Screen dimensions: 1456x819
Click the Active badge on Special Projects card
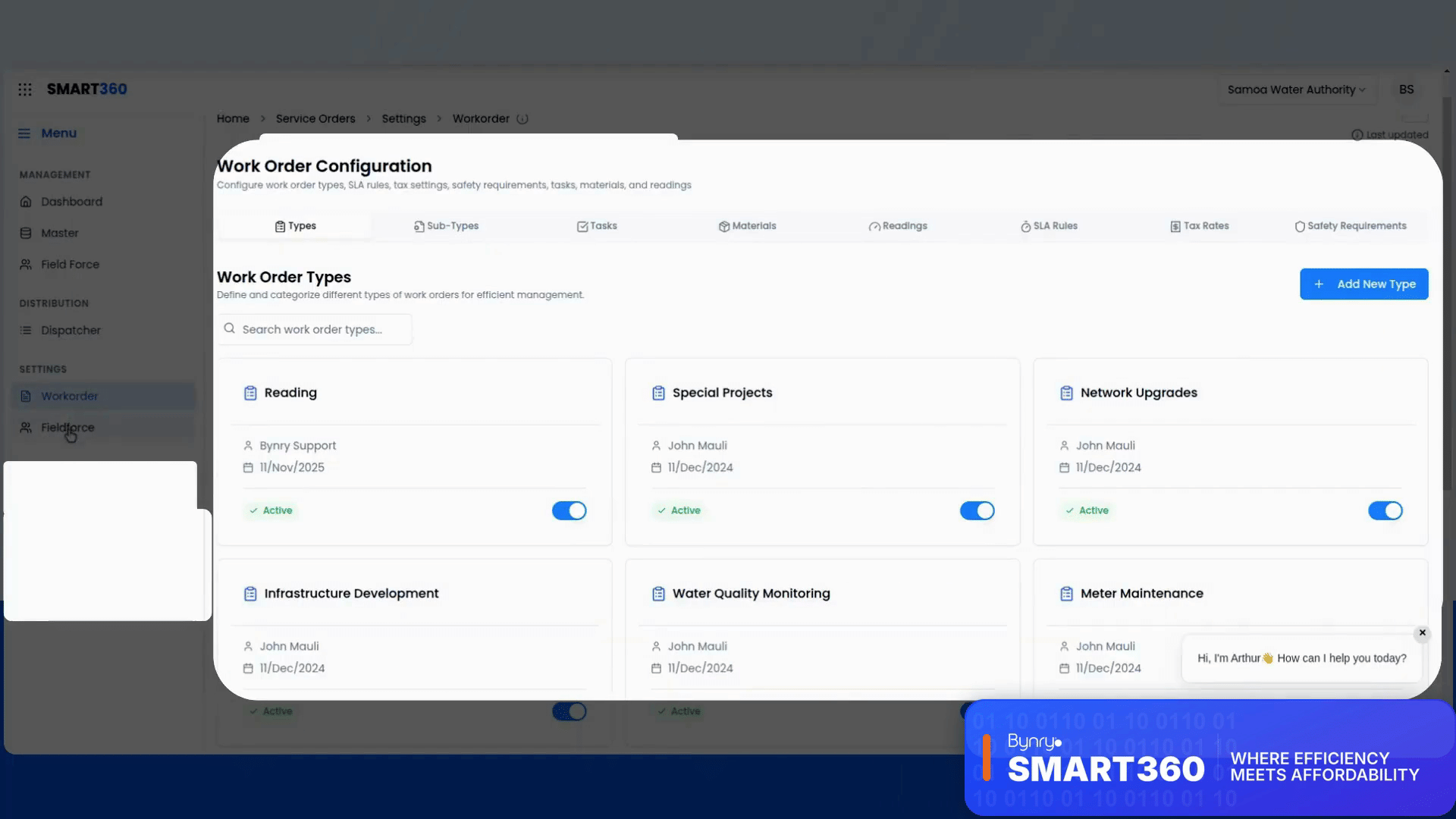click(x=679, y=511)
